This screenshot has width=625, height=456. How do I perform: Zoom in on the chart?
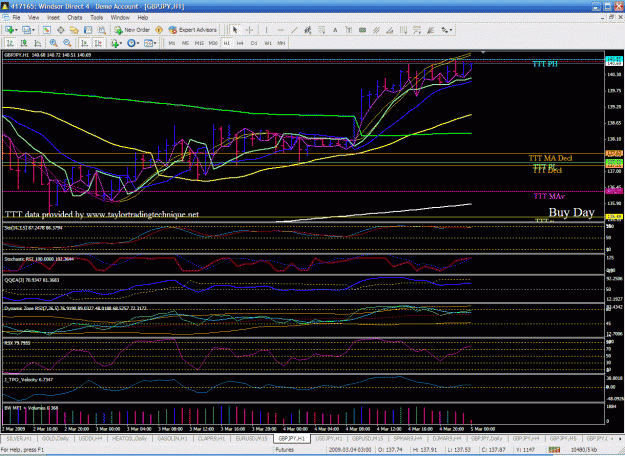pyautogui.click(x=53, y=43)
